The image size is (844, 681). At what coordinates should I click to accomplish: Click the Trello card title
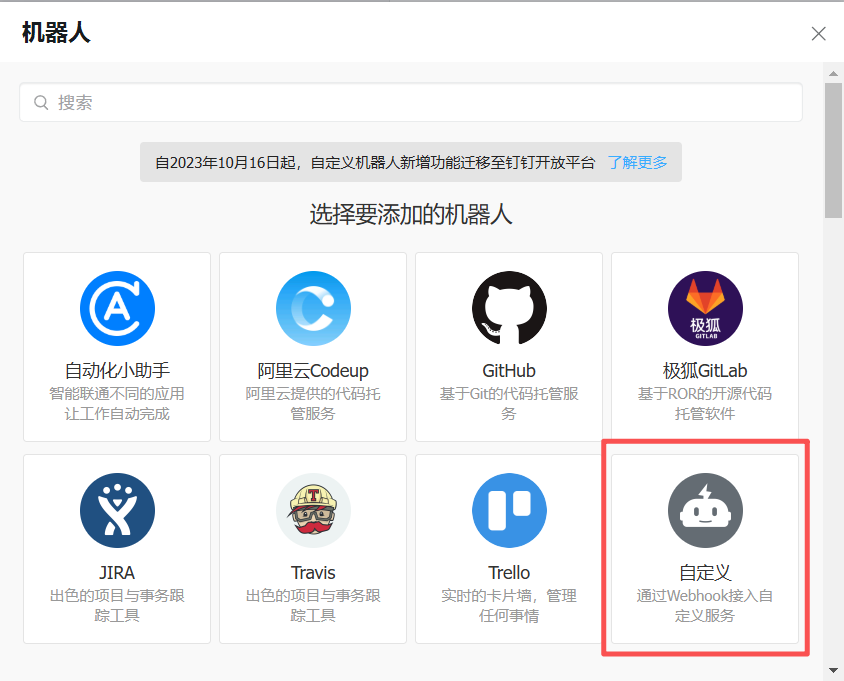[509, 572]
